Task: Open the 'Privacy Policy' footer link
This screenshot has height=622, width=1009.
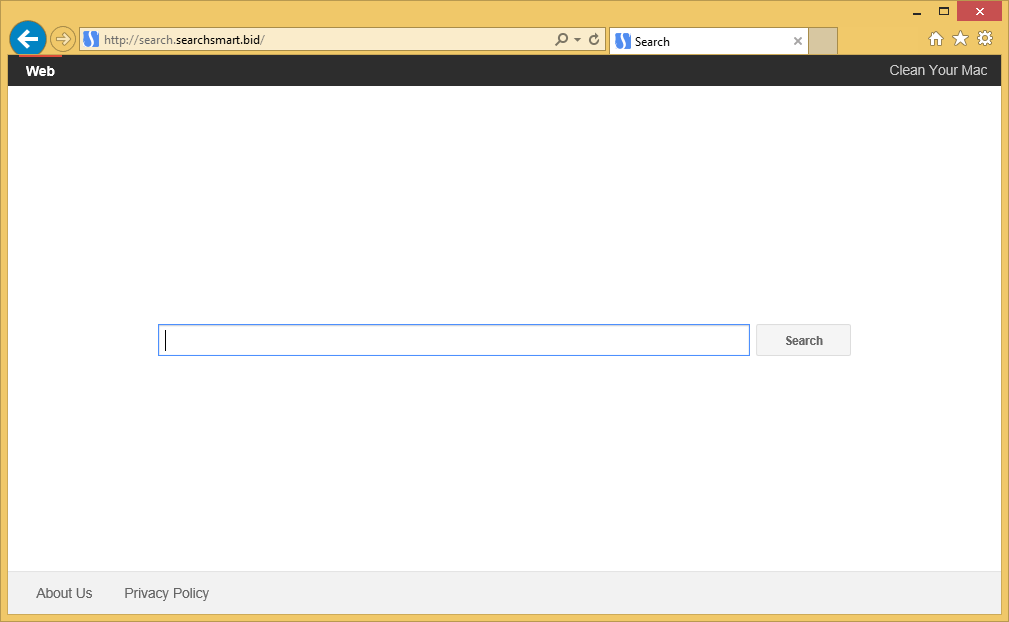Action: pos(166,593)
